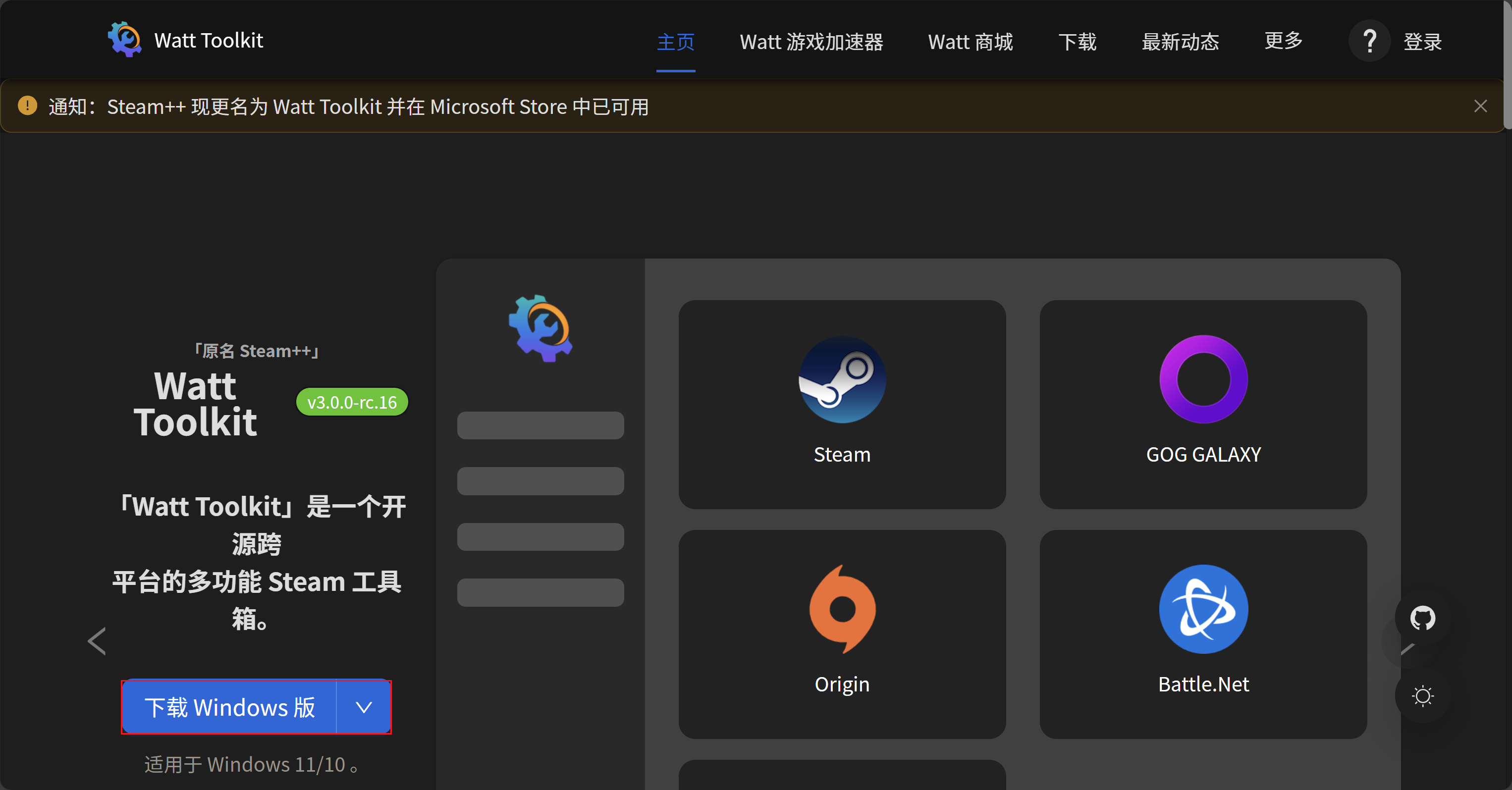Click the Steam platform icon card
Viewport: 1512px width, 790px height.
pos(842,404)
